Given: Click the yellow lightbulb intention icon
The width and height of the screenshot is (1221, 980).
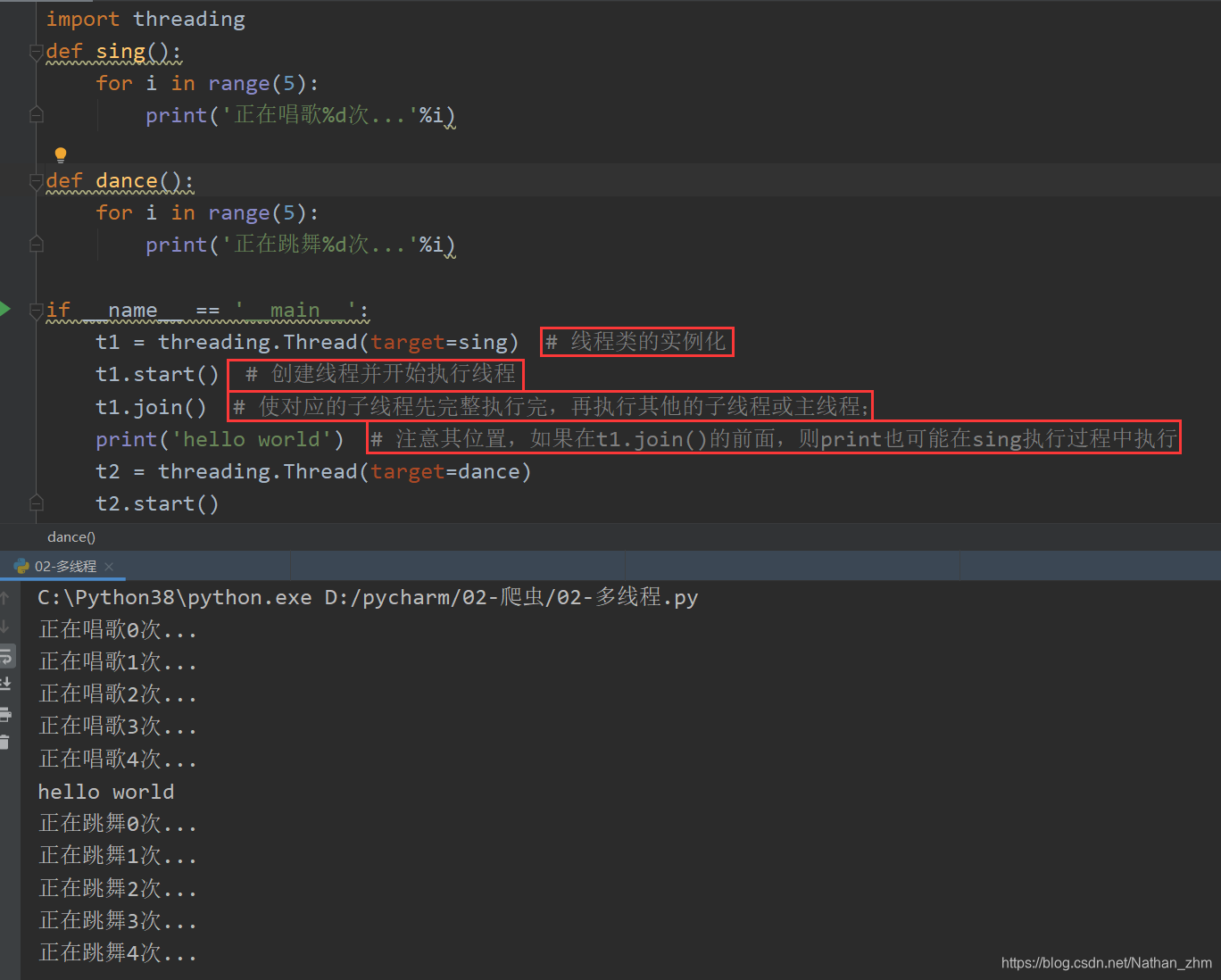Looking at the screenshot, I should pyautogui.click(x=61, y=154).
